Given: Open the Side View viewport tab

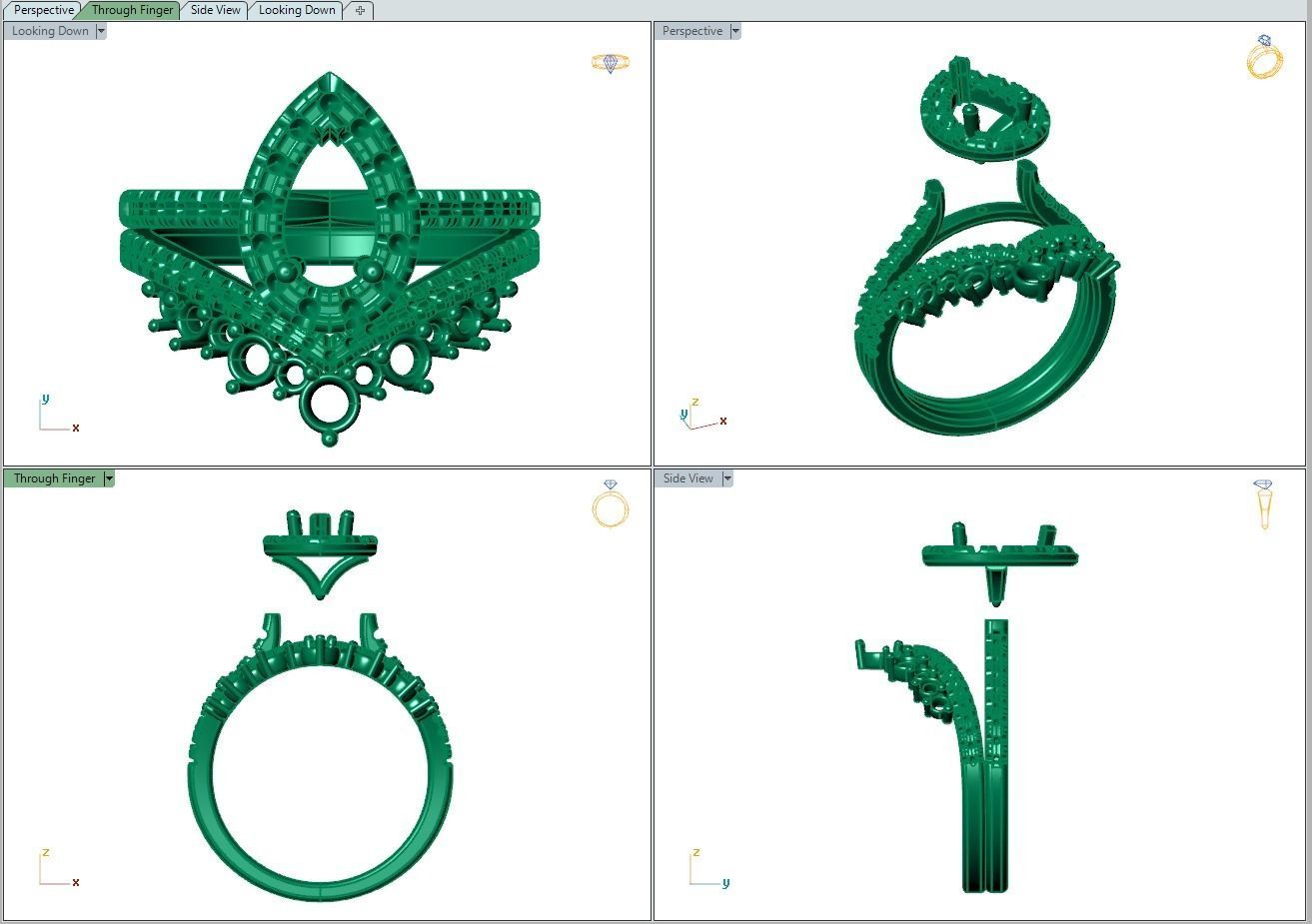Looking at the screenshot, I should coord(215,10).
